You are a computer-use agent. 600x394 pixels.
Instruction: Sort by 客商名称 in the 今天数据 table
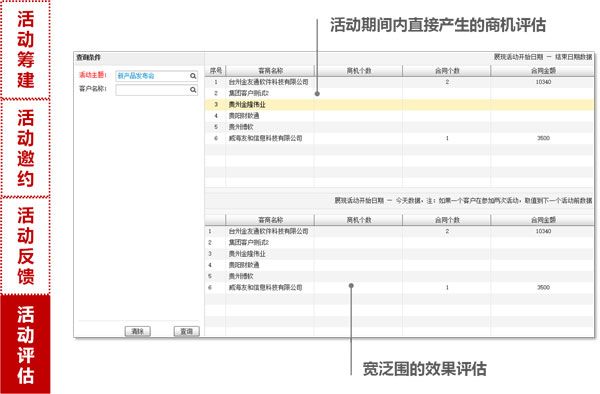point(270,220)
